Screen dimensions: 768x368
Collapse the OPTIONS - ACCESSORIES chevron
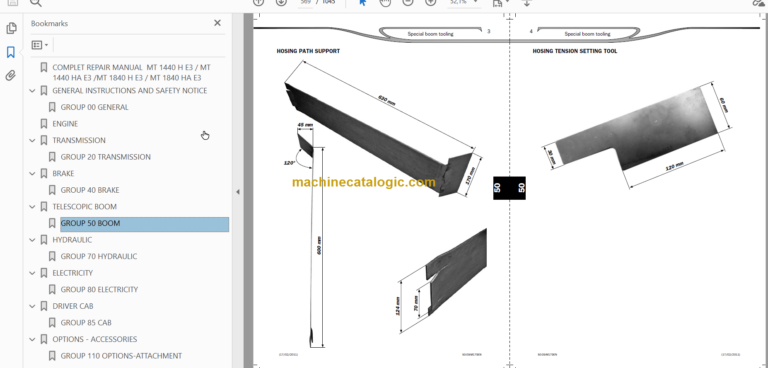[32, 339]
